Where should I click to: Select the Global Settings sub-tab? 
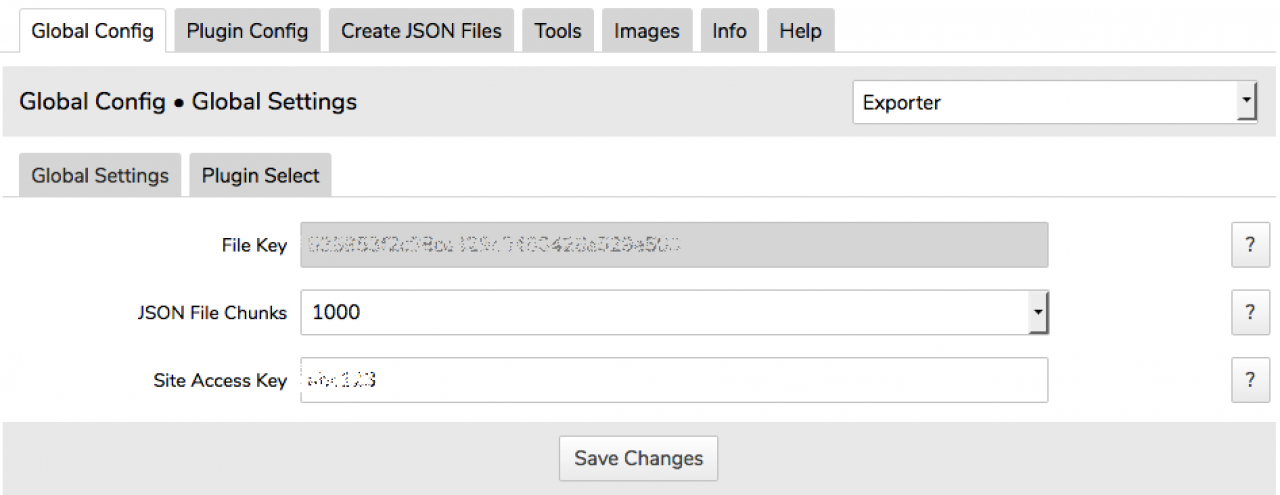click(x=100, y=176)
